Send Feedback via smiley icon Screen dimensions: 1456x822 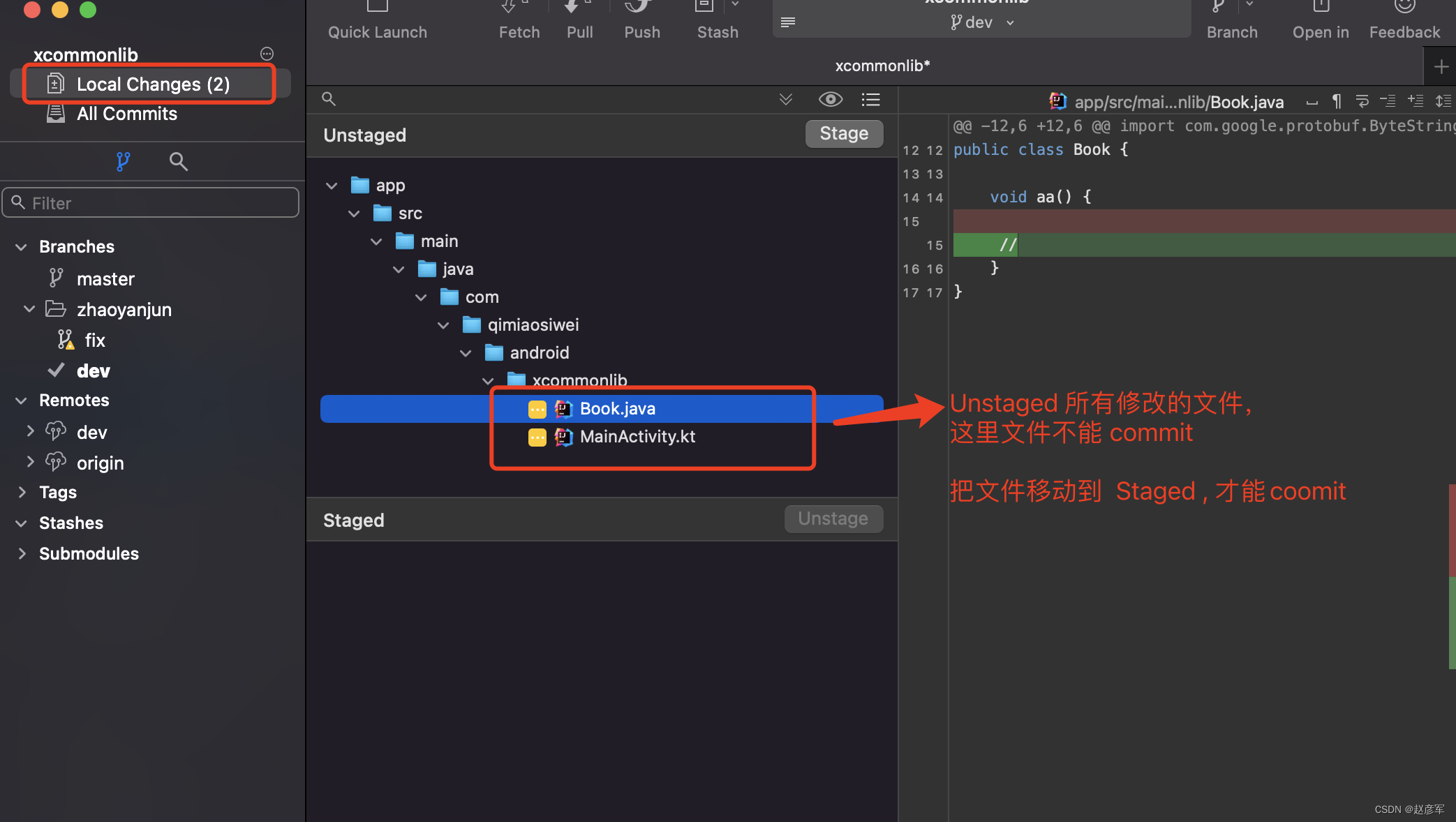pyautogui.click(x=1404, y=20)
